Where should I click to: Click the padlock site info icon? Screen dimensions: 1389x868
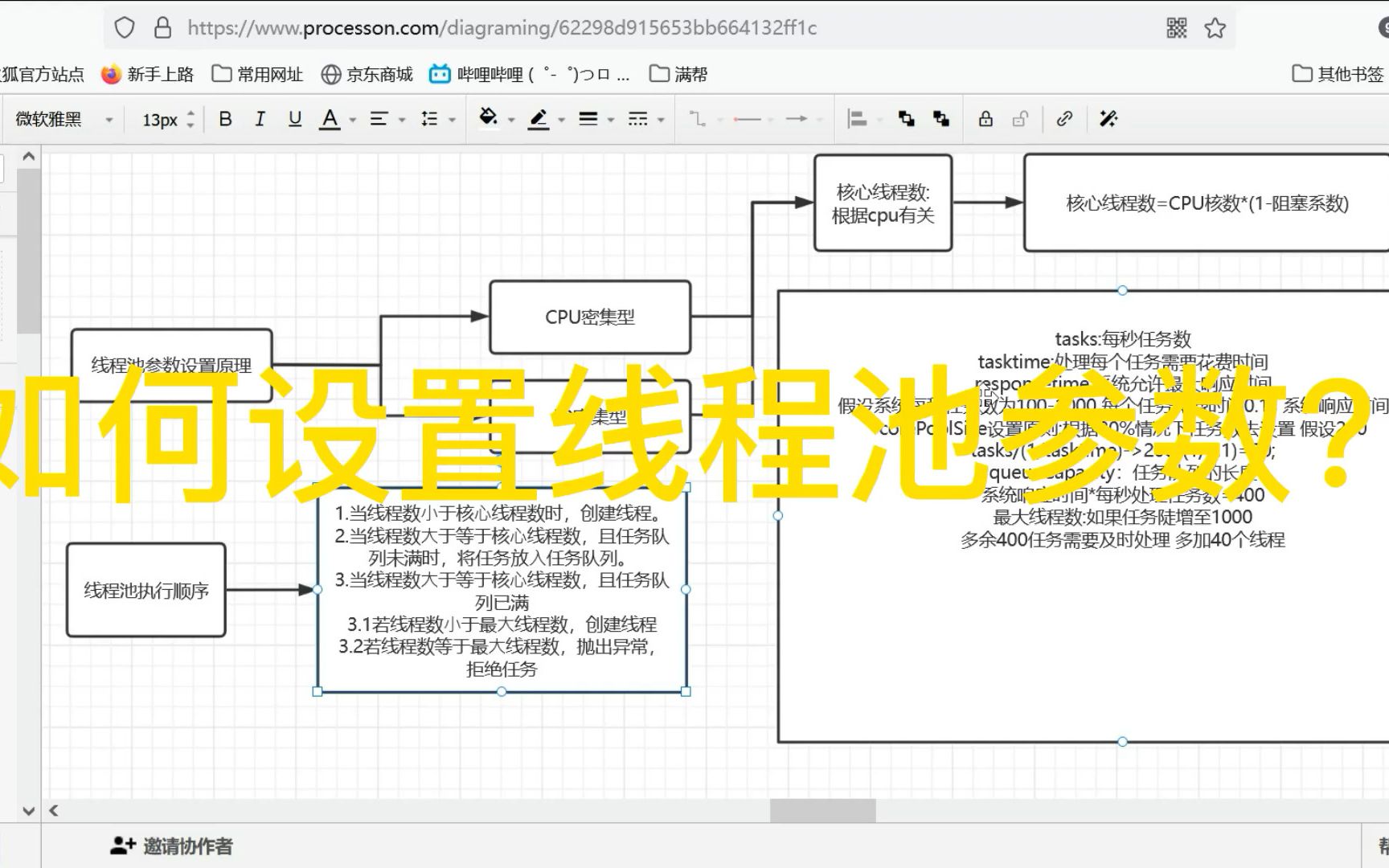tap(162, 28)
